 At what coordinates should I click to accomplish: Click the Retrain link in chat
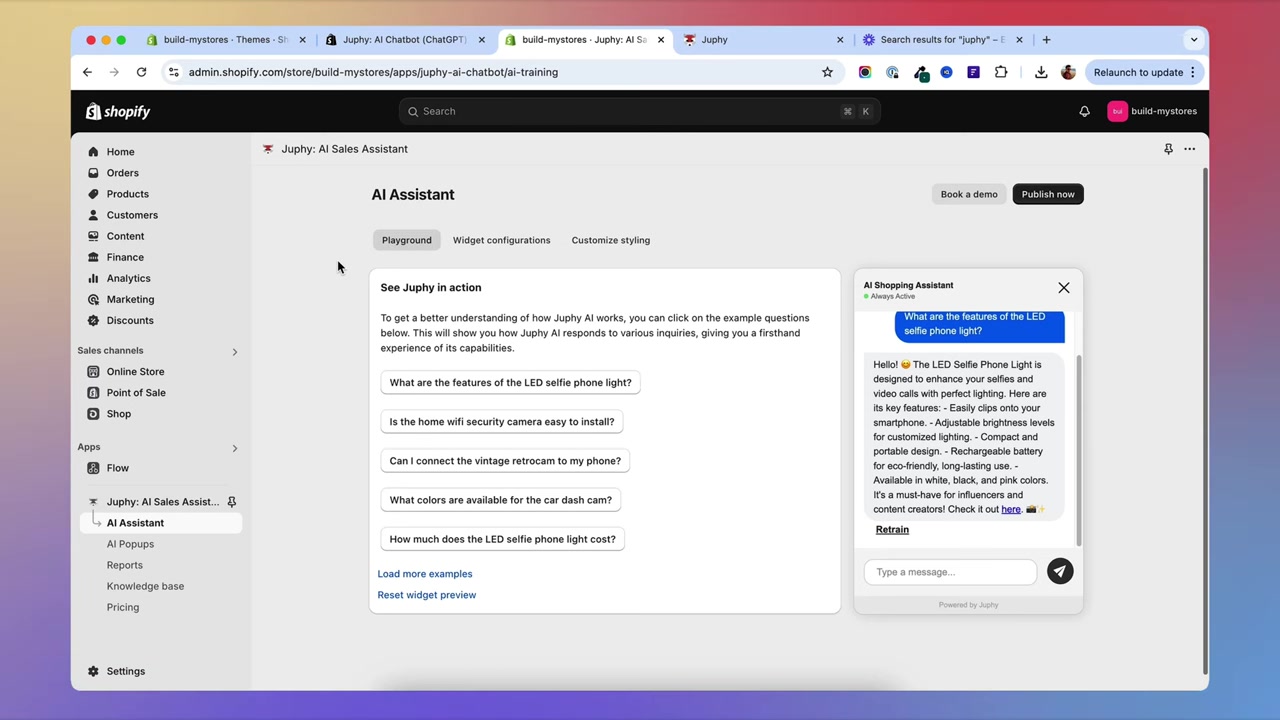coord(892,530)
